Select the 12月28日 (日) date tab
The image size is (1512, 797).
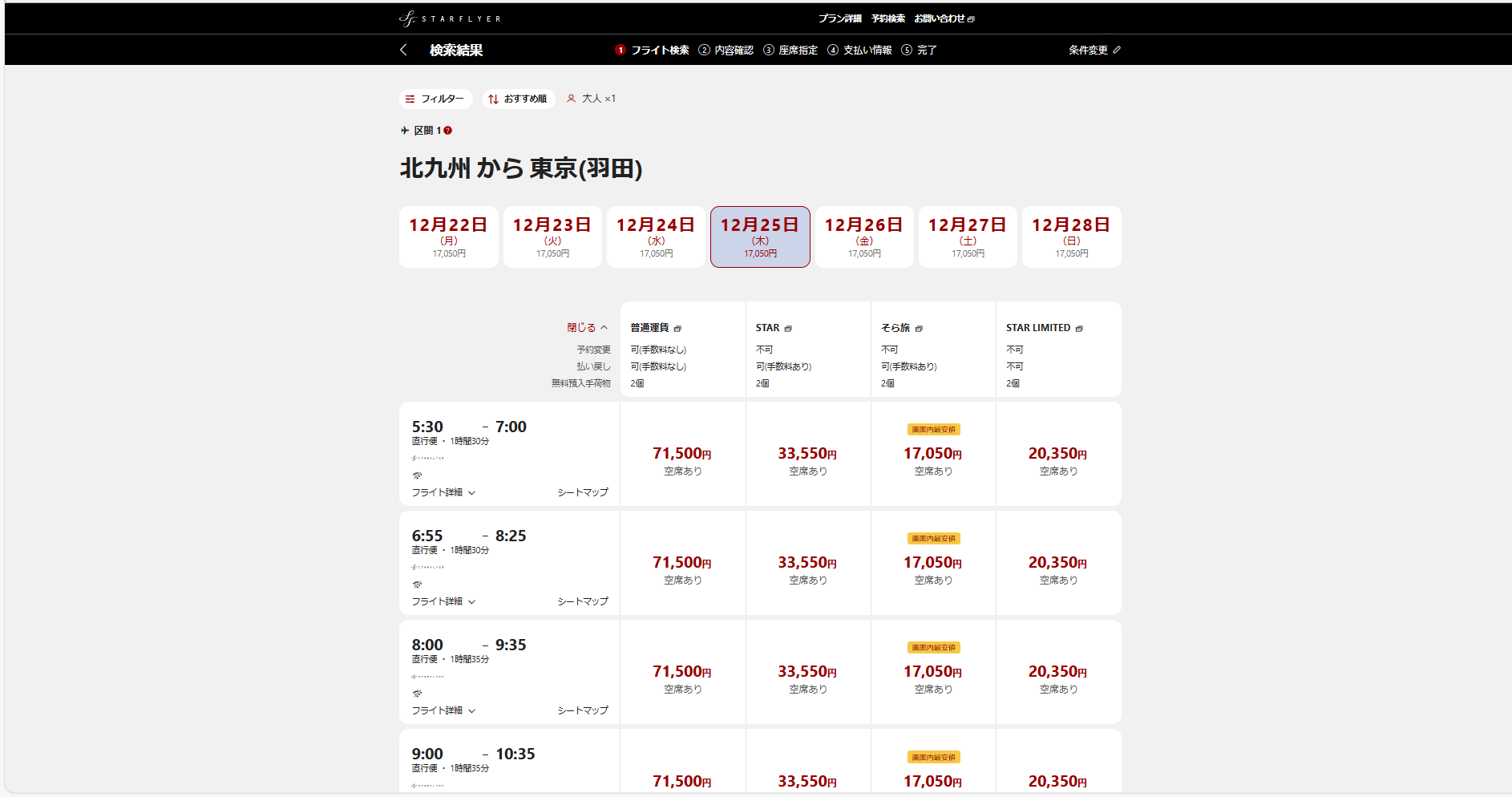[1071, 237]
